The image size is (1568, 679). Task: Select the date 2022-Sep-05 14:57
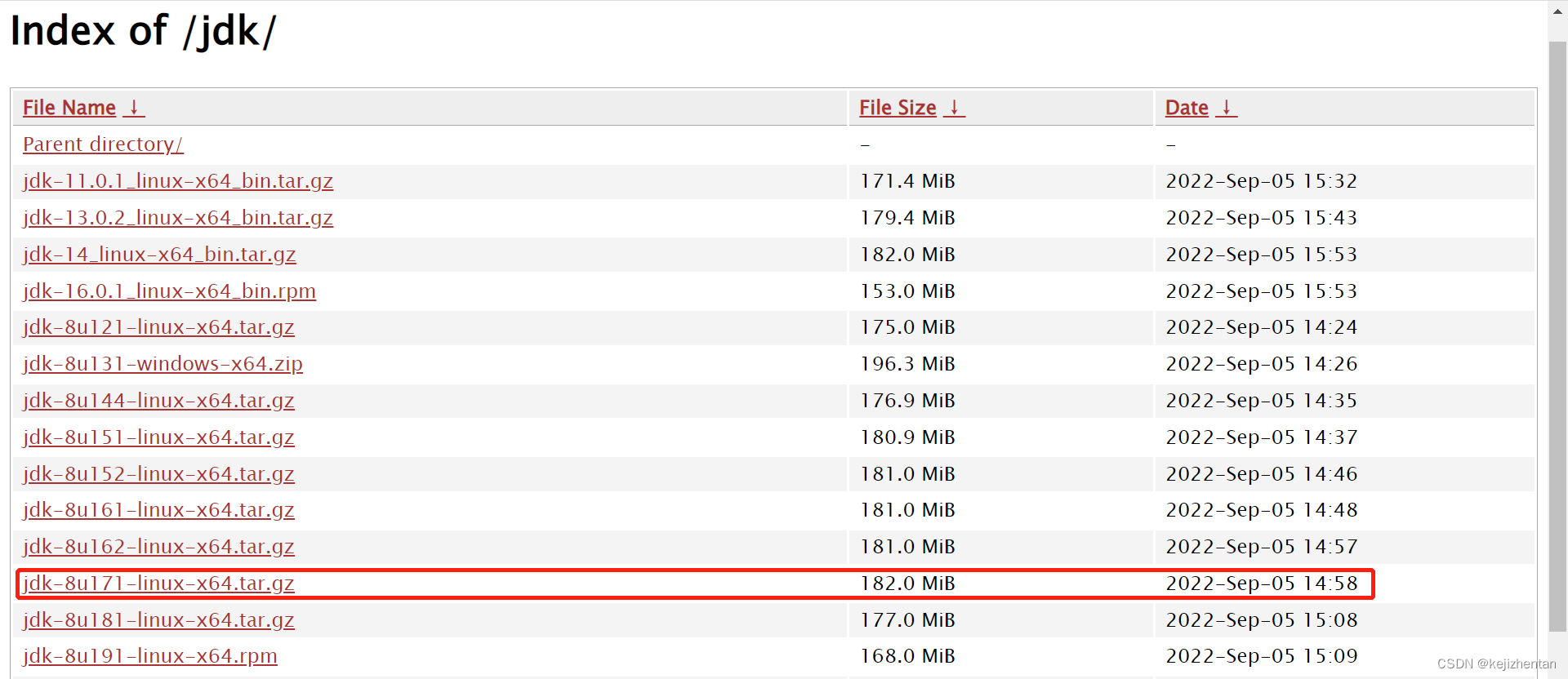[1262, 547]
